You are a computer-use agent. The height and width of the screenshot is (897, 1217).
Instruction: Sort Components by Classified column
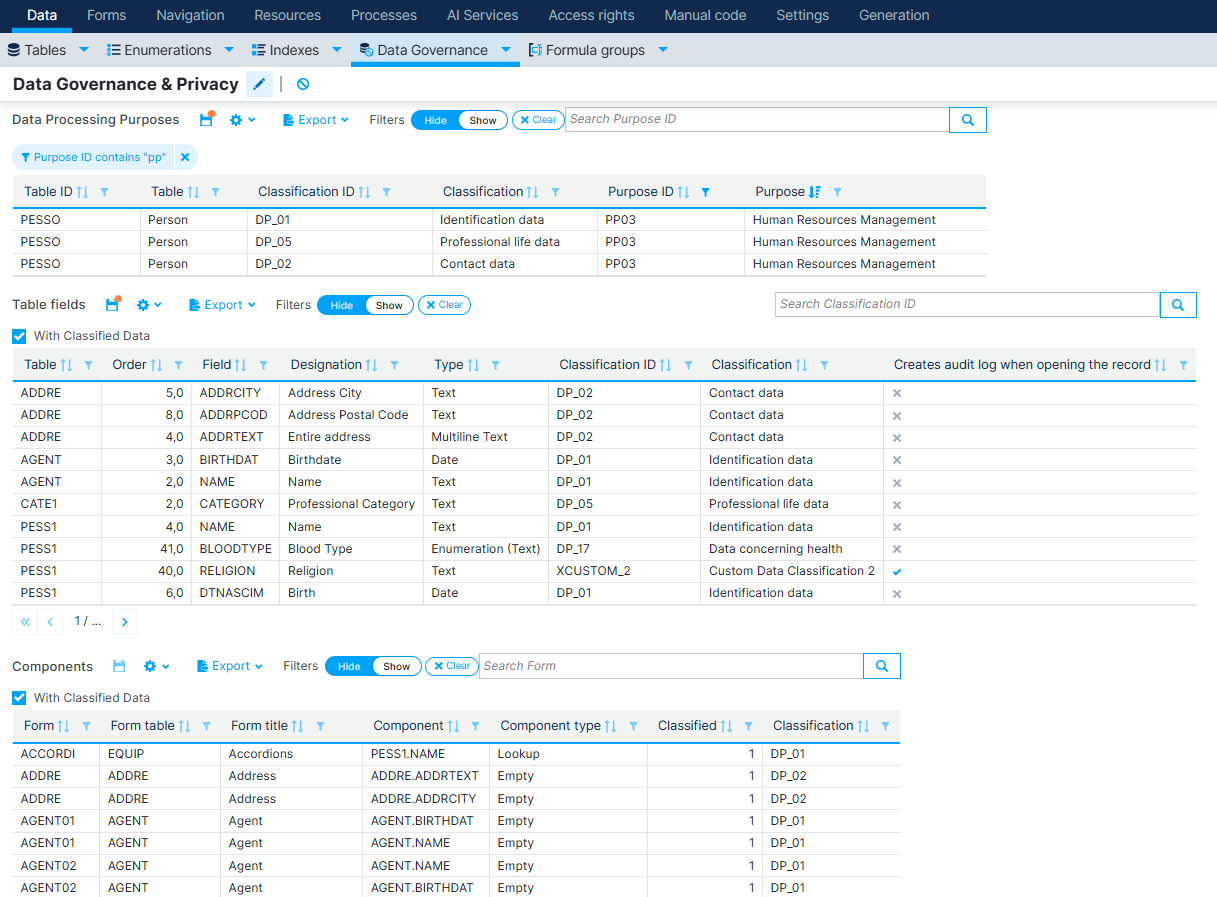pyautogui.click(x=727, y=726)
